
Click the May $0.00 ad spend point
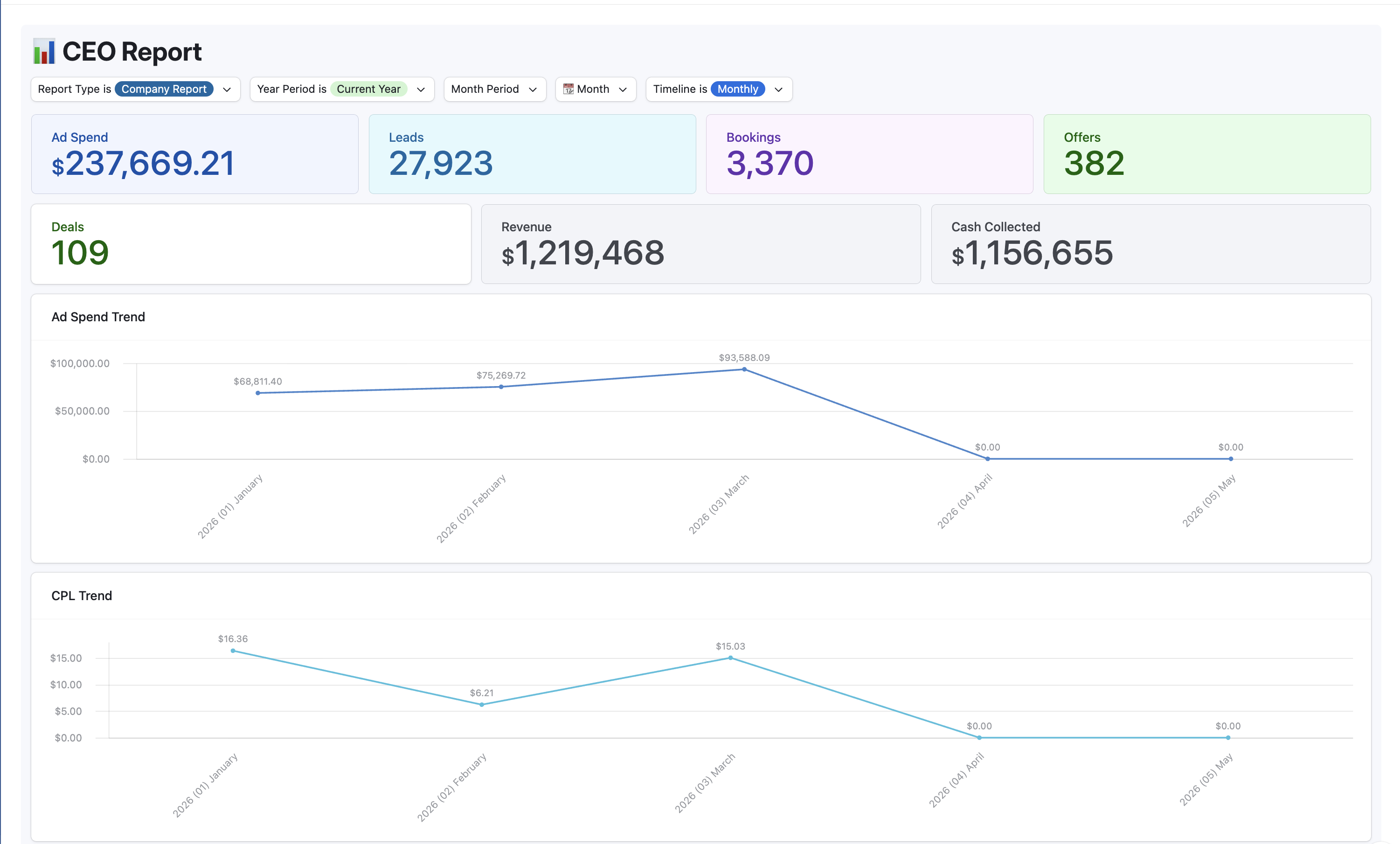(1231, 459)
